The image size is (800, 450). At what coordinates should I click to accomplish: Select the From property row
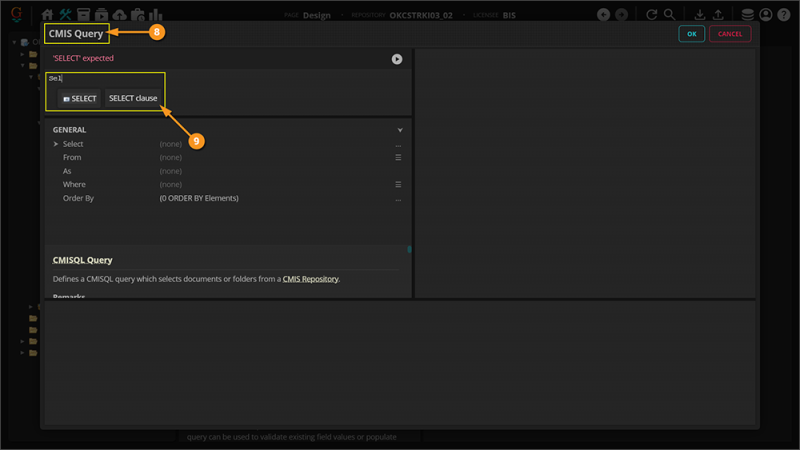pos(228,158)
